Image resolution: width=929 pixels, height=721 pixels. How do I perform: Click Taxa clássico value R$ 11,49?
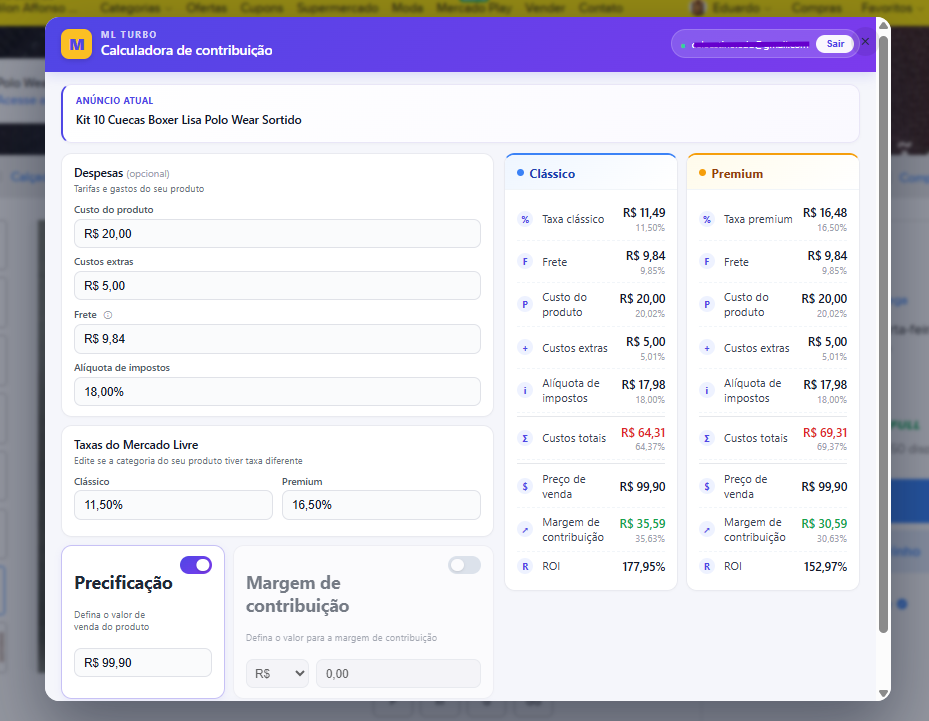(x=644, y=213)
